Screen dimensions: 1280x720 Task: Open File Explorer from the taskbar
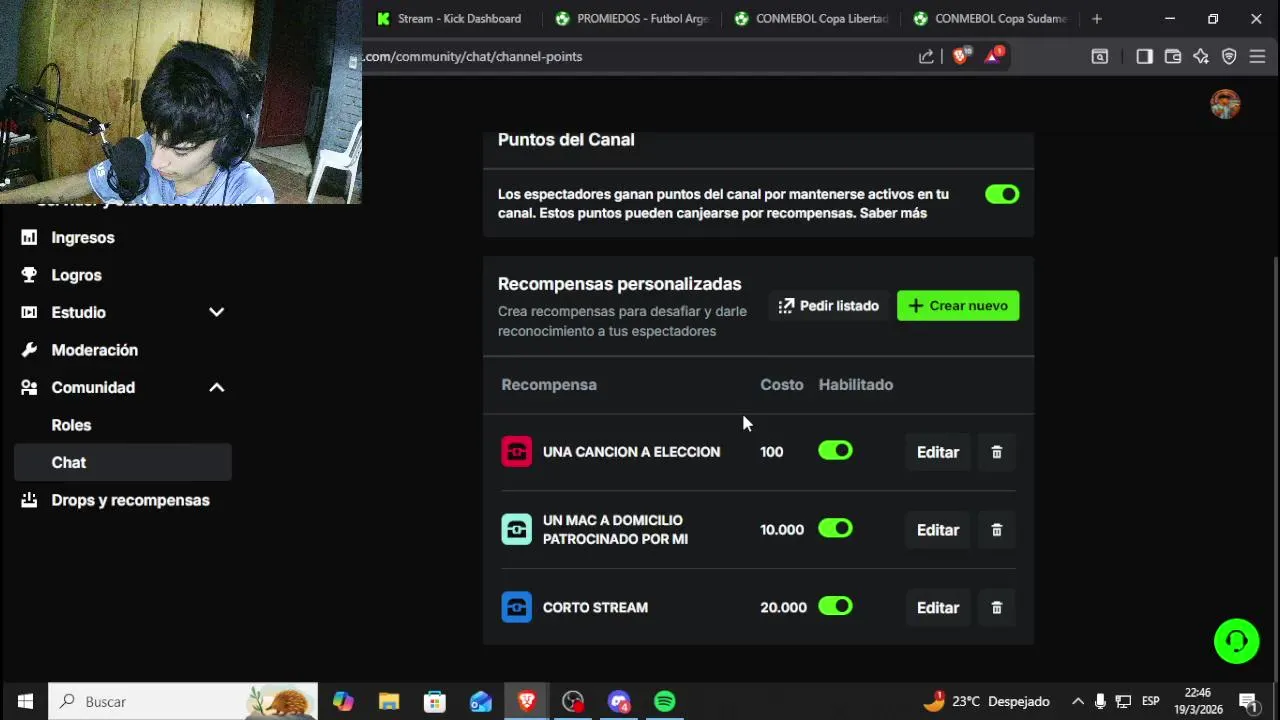389,702
